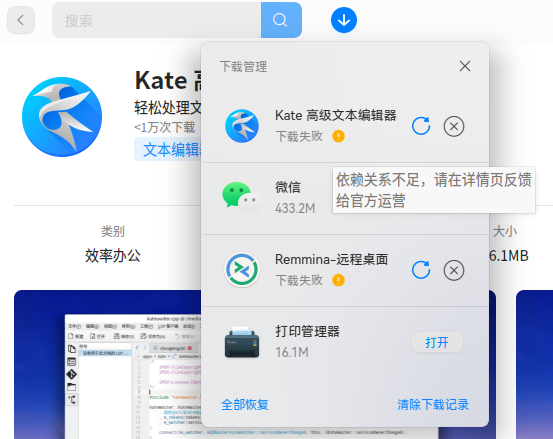
Task: Click 全部恢复 link
Action: tap(245, 404)
